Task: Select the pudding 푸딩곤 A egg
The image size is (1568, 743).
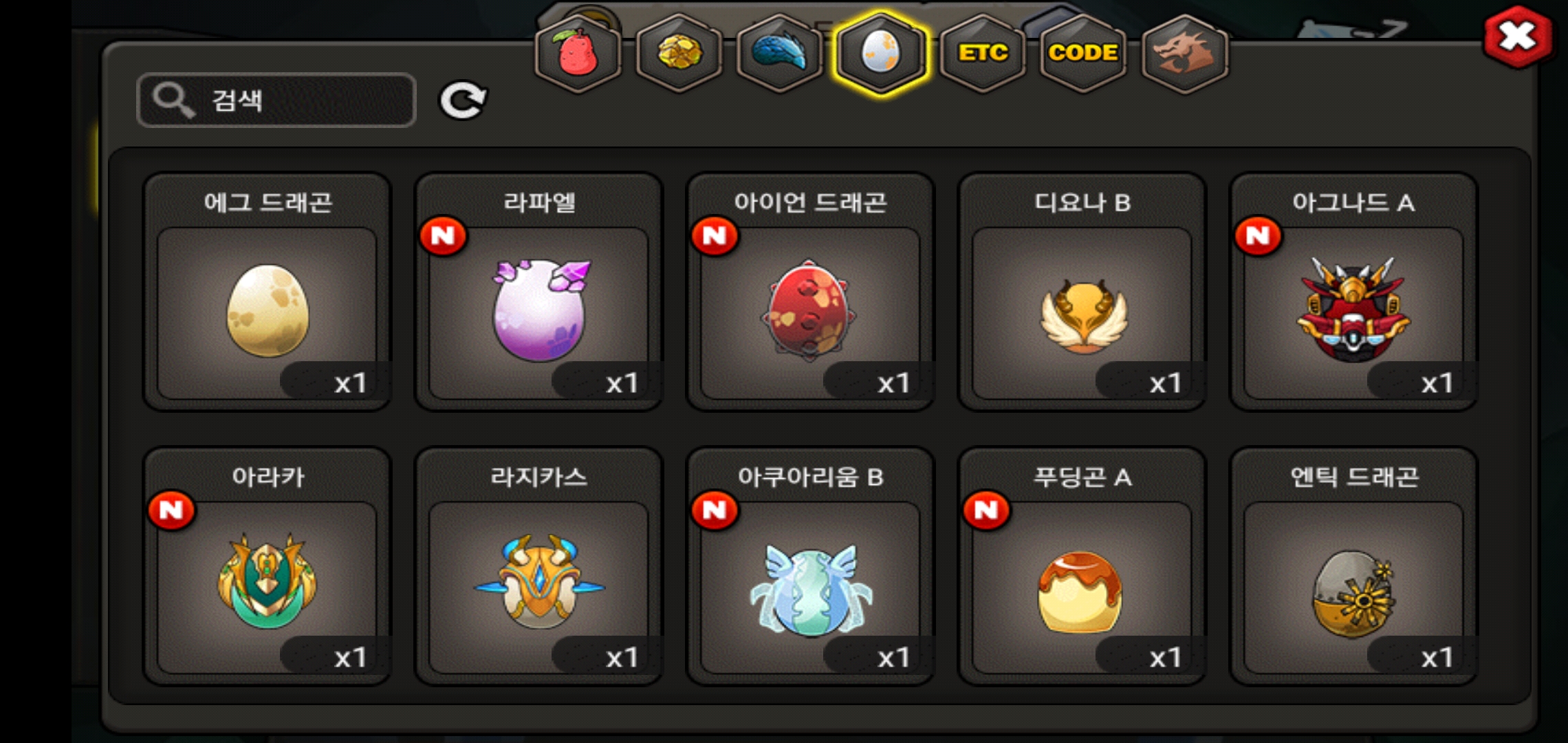Action: point(1082,566)
